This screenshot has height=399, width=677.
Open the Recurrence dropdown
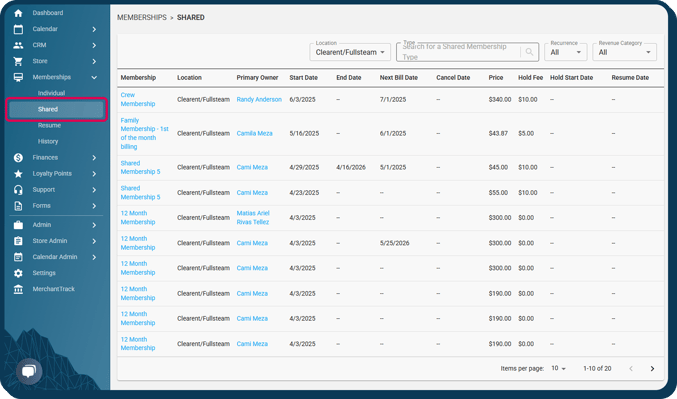(565, 52)
